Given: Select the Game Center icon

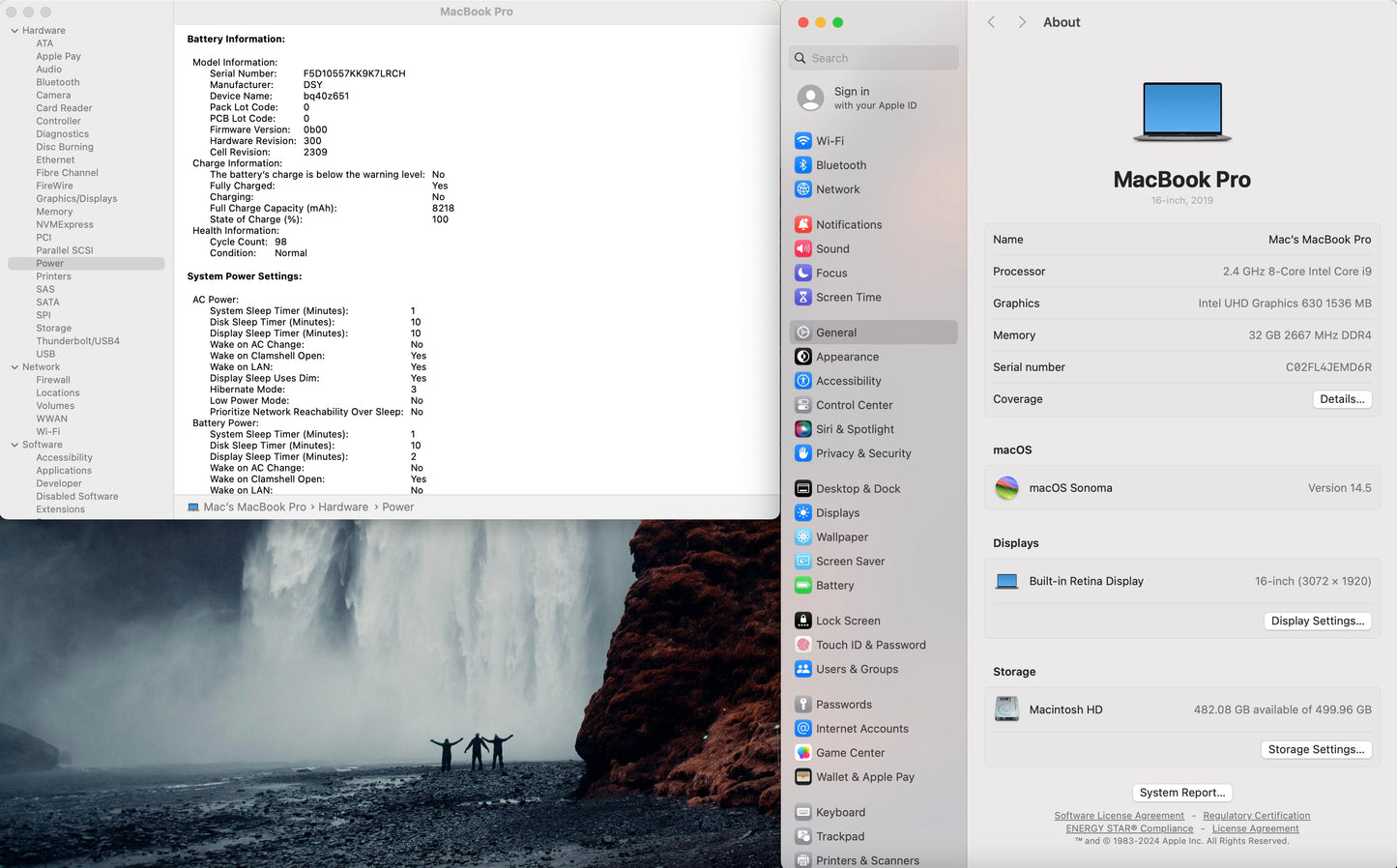Looking at the screenshot, I should (x=802, y=753).
